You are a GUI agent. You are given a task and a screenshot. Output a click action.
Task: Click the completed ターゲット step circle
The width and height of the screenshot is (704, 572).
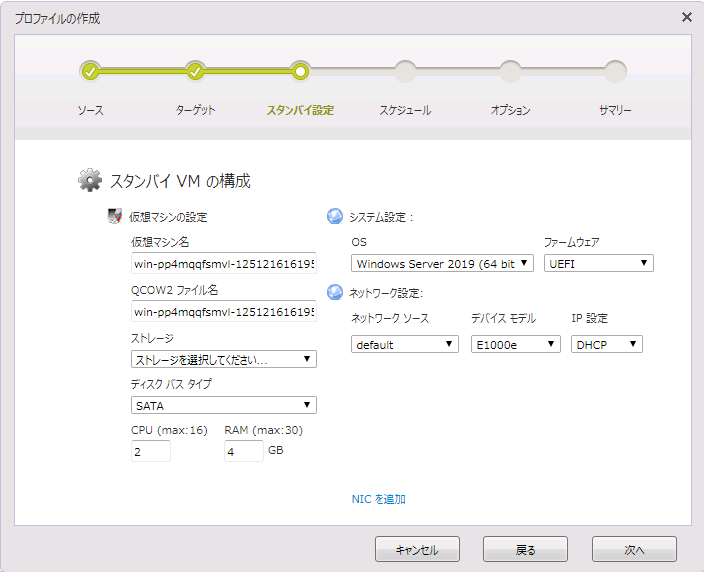click(195, 71)
